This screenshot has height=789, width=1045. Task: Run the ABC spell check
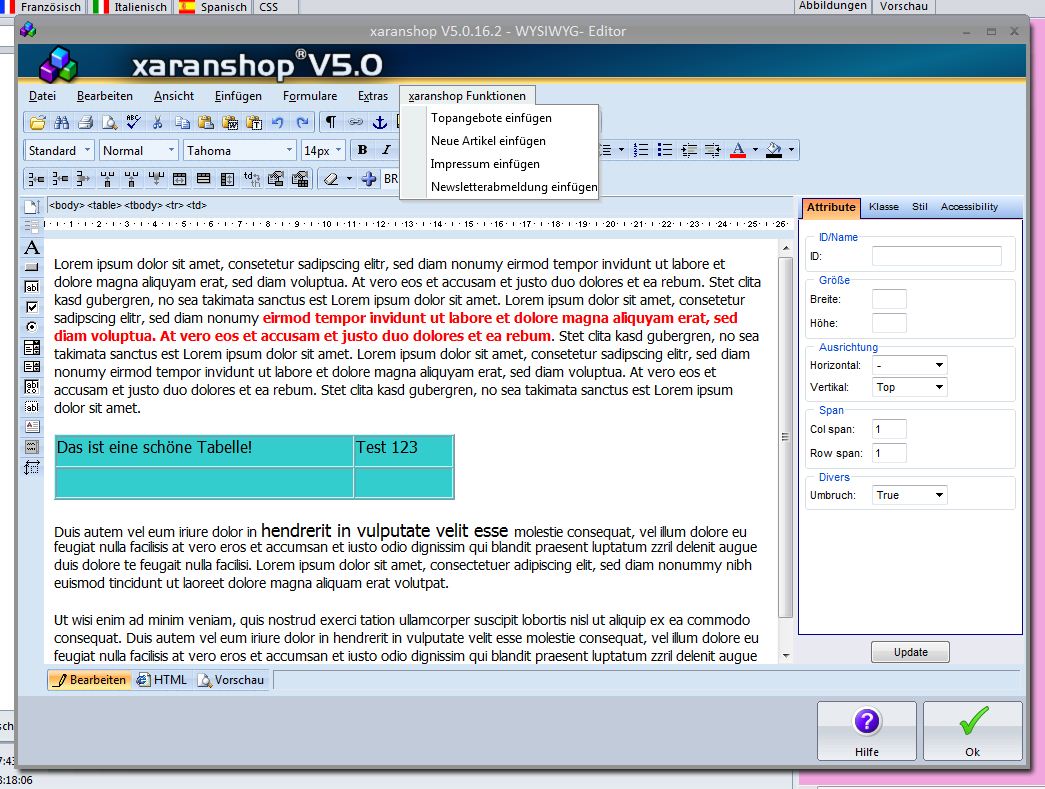[x=133, y=123]
